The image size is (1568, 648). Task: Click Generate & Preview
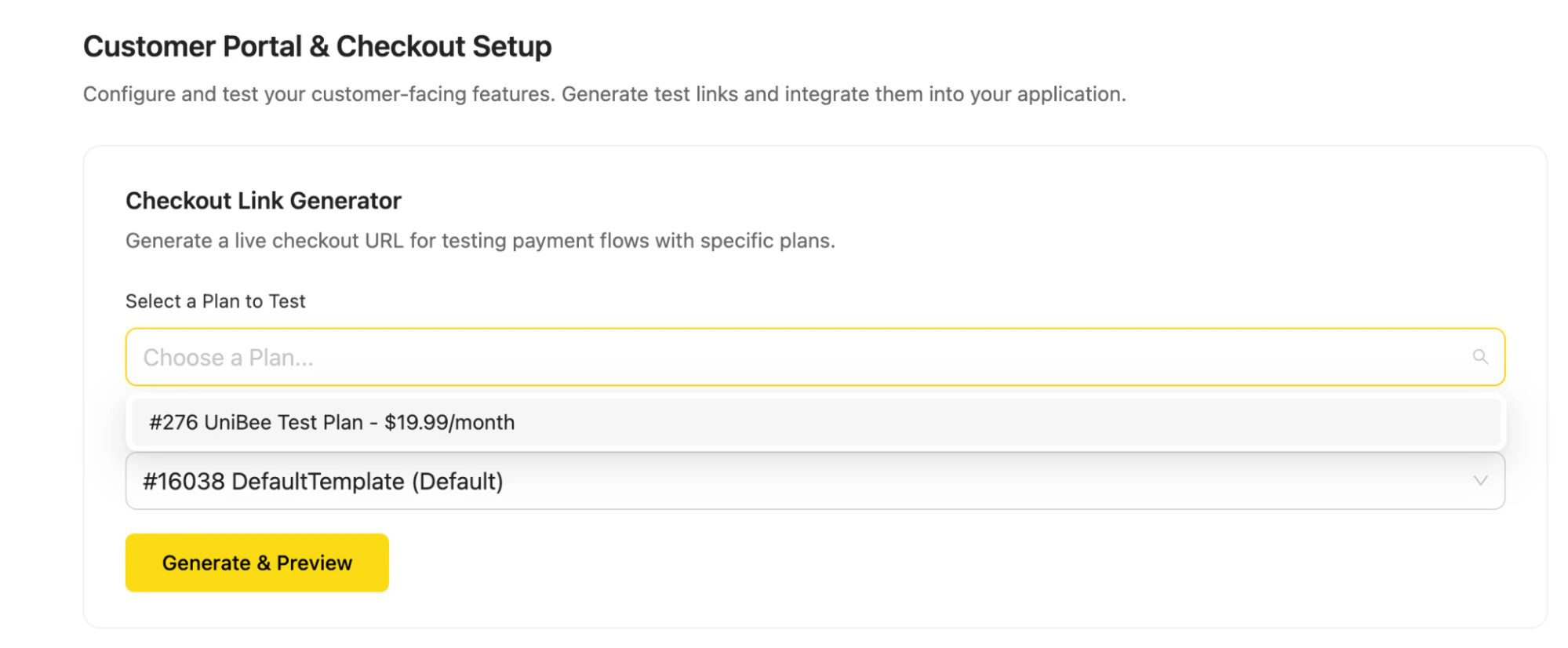pyautogui.click(x=256, y=562)
